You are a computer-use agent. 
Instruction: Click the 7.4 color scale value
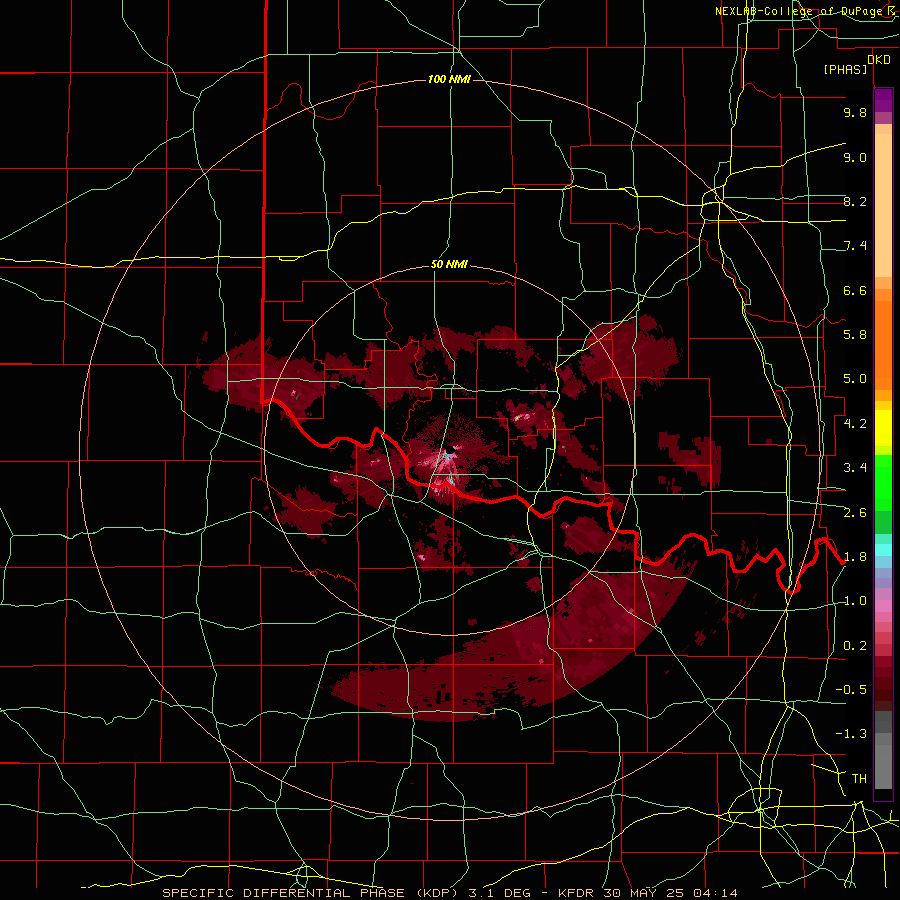click(x=855, y=246)
